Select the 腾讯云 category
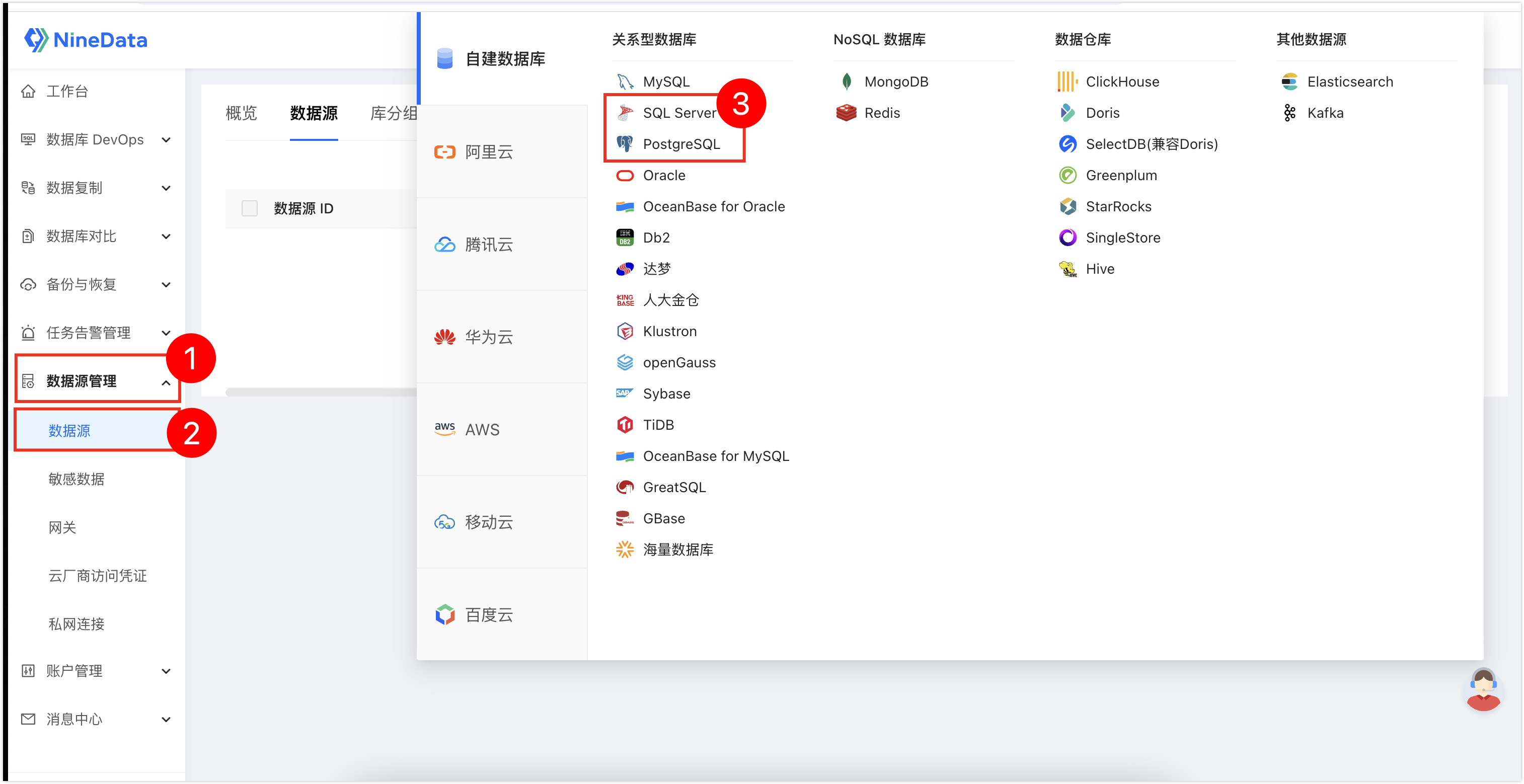1524x784 pixels. [x=502, y=245]
